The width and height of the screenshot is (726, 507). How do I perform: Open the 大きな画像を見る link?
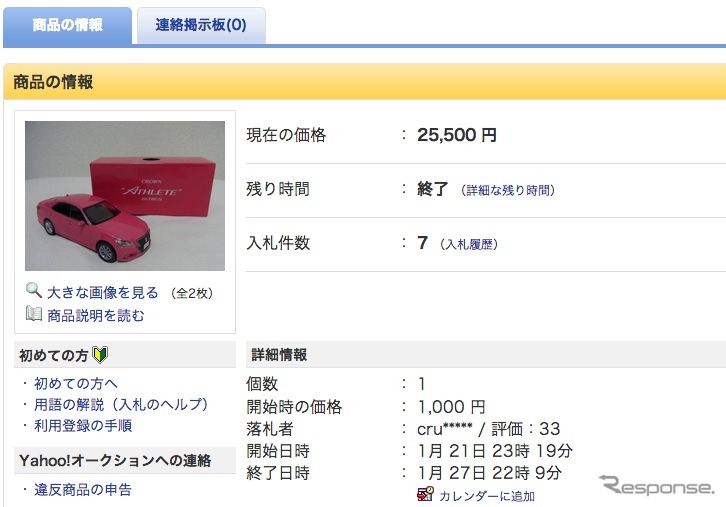[103, 293]
